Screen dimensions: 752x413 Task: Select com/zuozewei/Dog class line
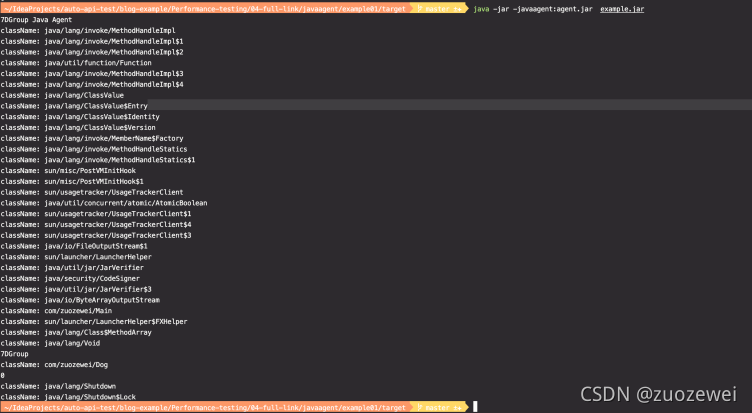click(x=54, y=365)
